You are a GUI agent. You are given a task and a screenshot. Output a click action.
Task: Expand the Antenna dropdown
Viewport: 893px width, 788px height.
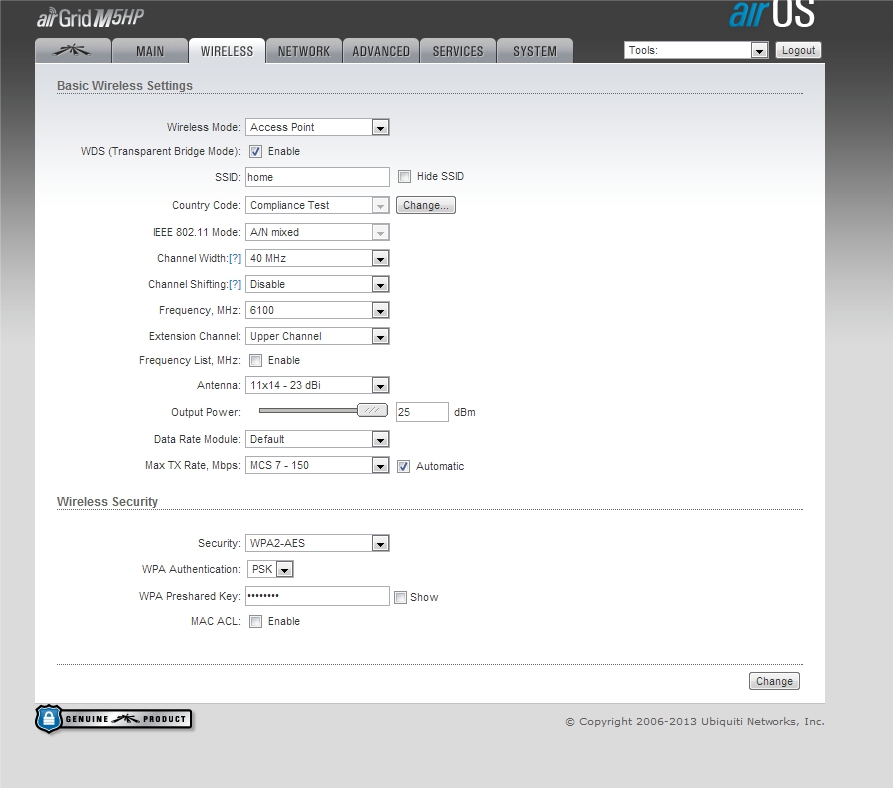coord(317,385)
